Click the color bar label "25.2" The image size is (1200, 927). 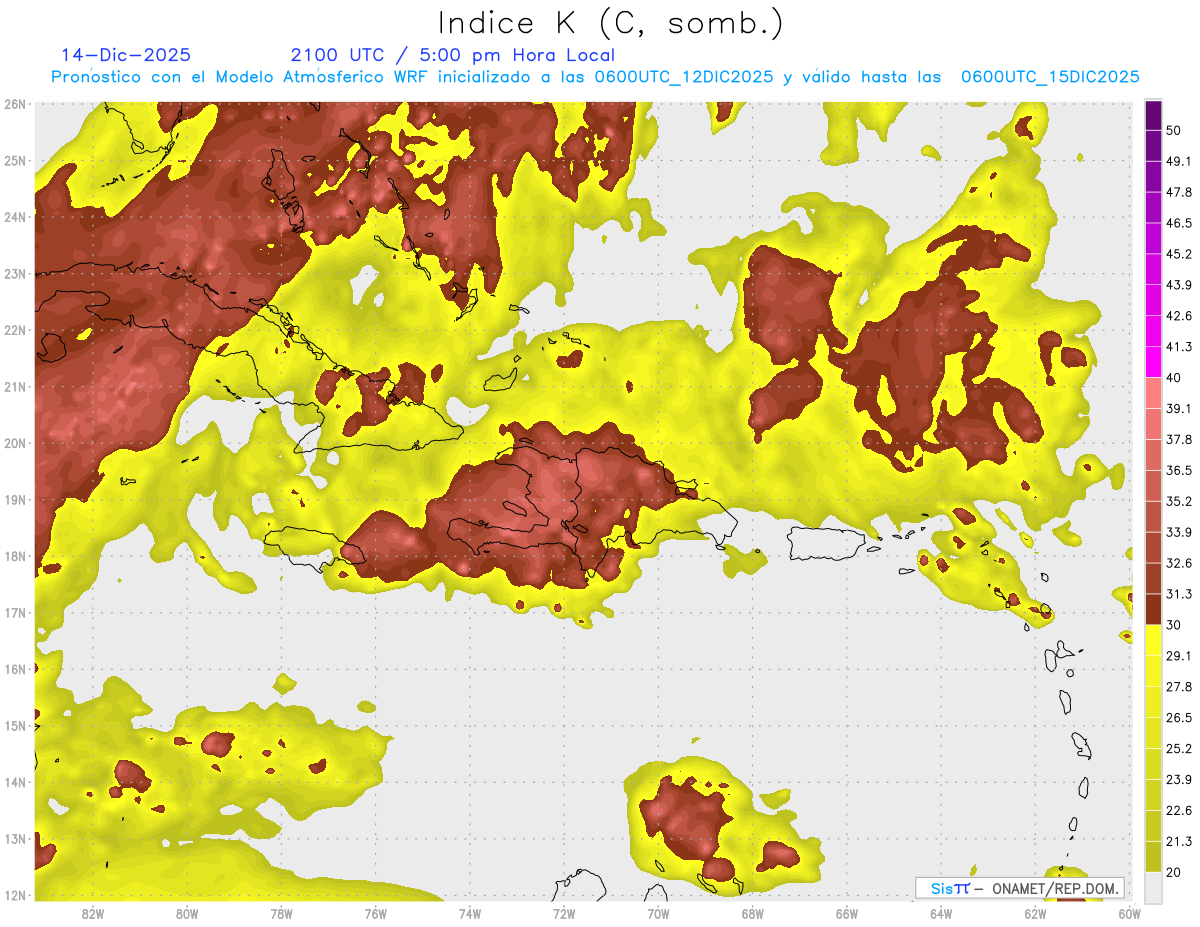[x=1178, y=748]
